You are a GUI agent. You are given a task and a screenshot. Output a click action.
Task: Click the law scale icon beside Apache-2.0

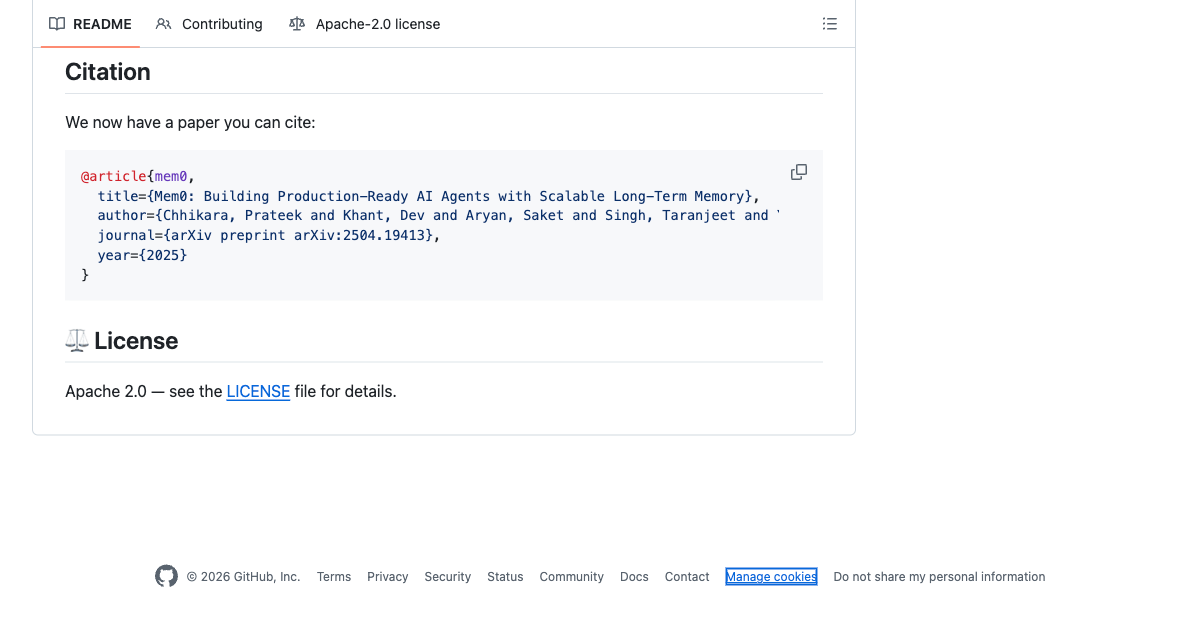tap(297, 24)
